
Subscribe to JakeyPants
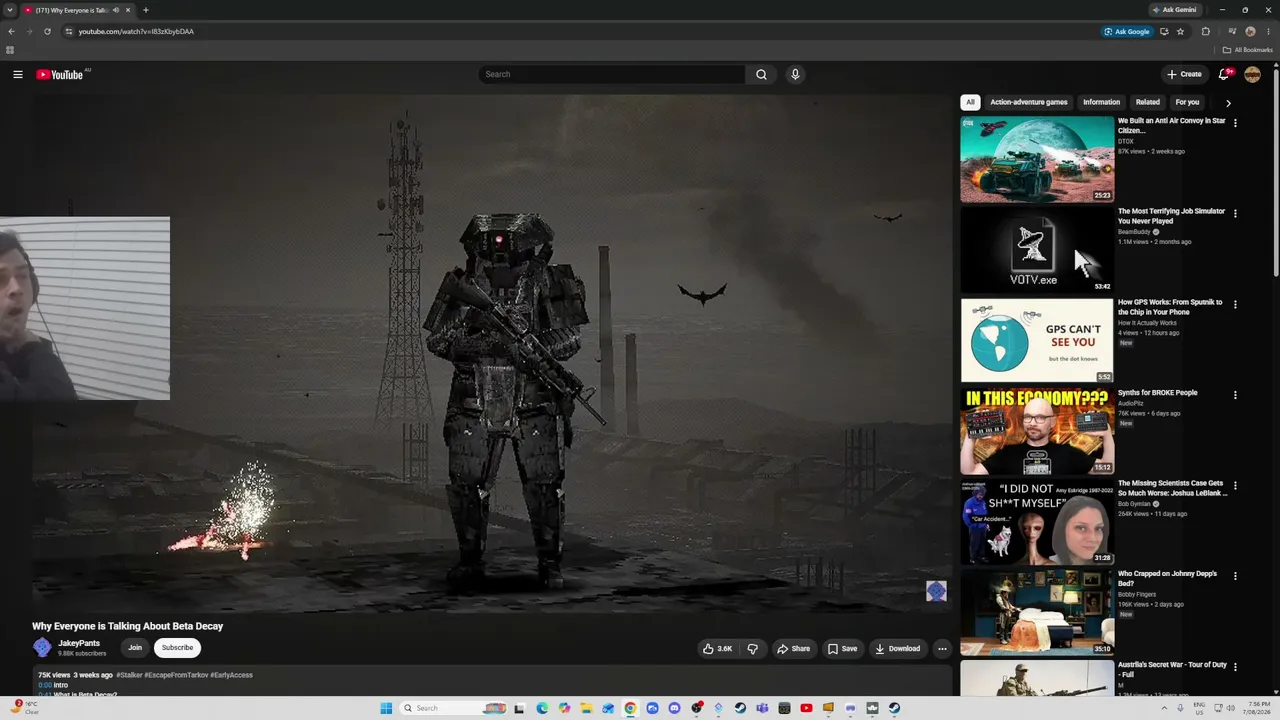[x=177, y=648]
